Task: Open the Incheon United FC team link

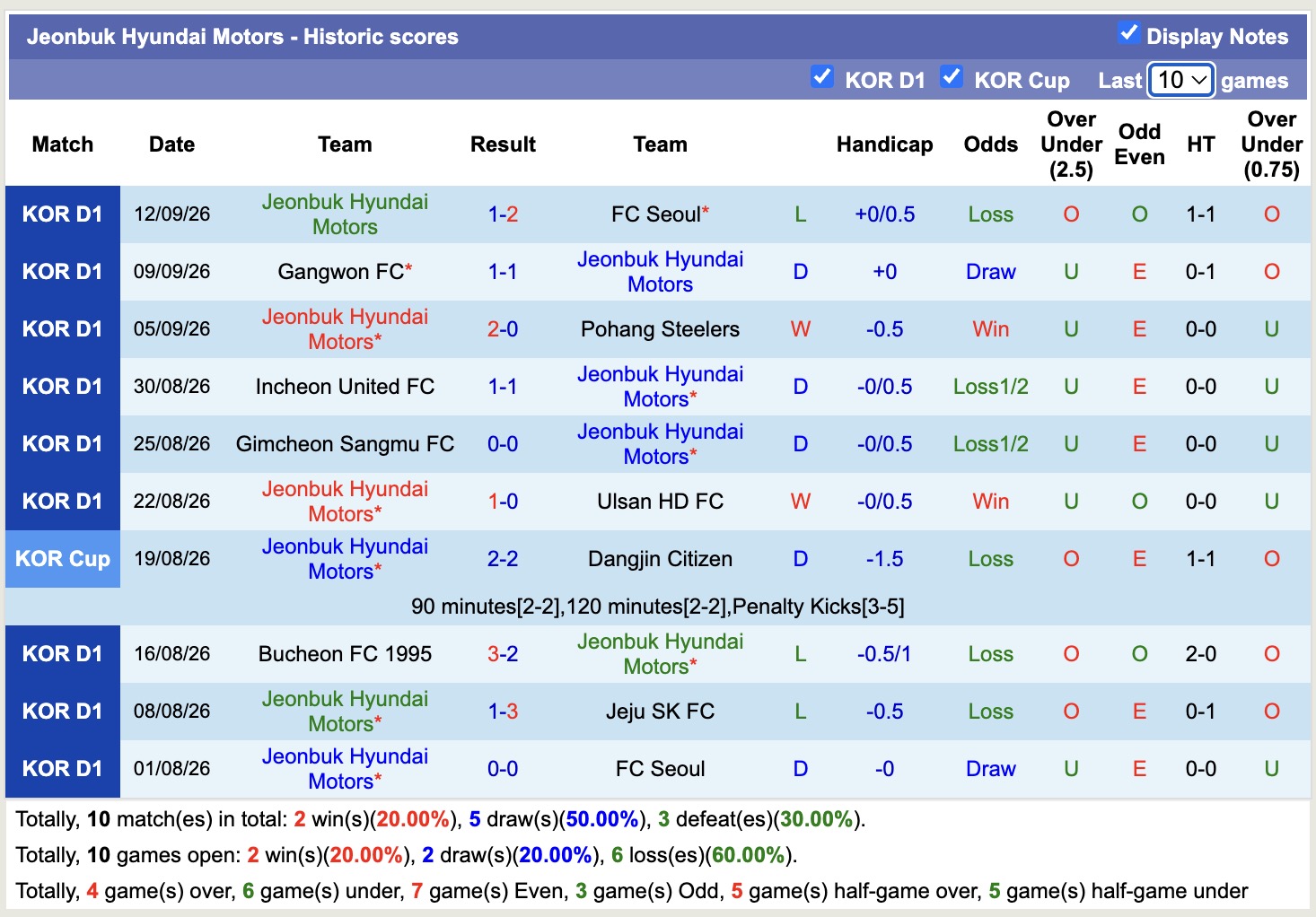Action: click(x=345, y=387)
